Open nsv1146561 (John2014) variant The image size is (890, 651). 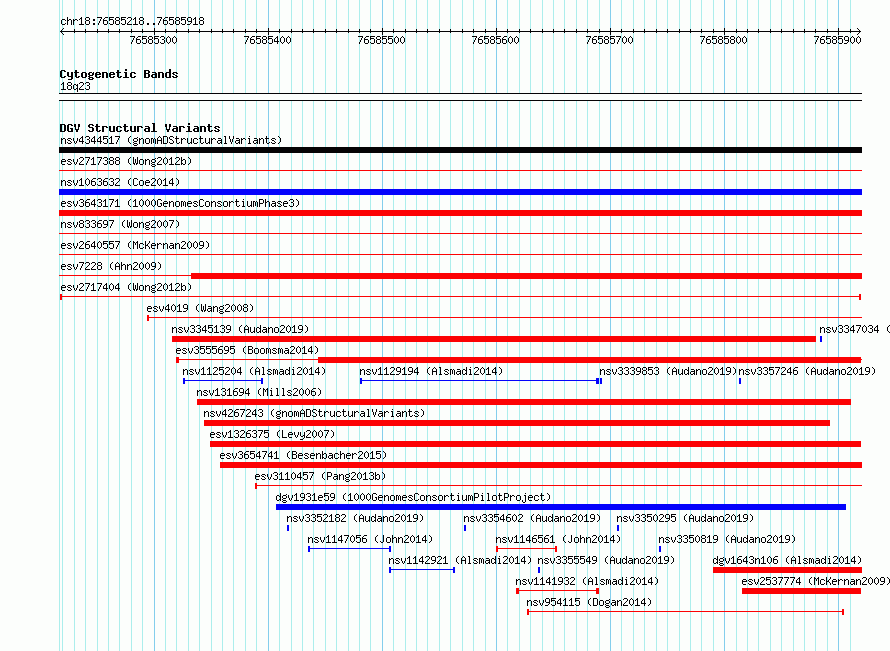[558, 539]
